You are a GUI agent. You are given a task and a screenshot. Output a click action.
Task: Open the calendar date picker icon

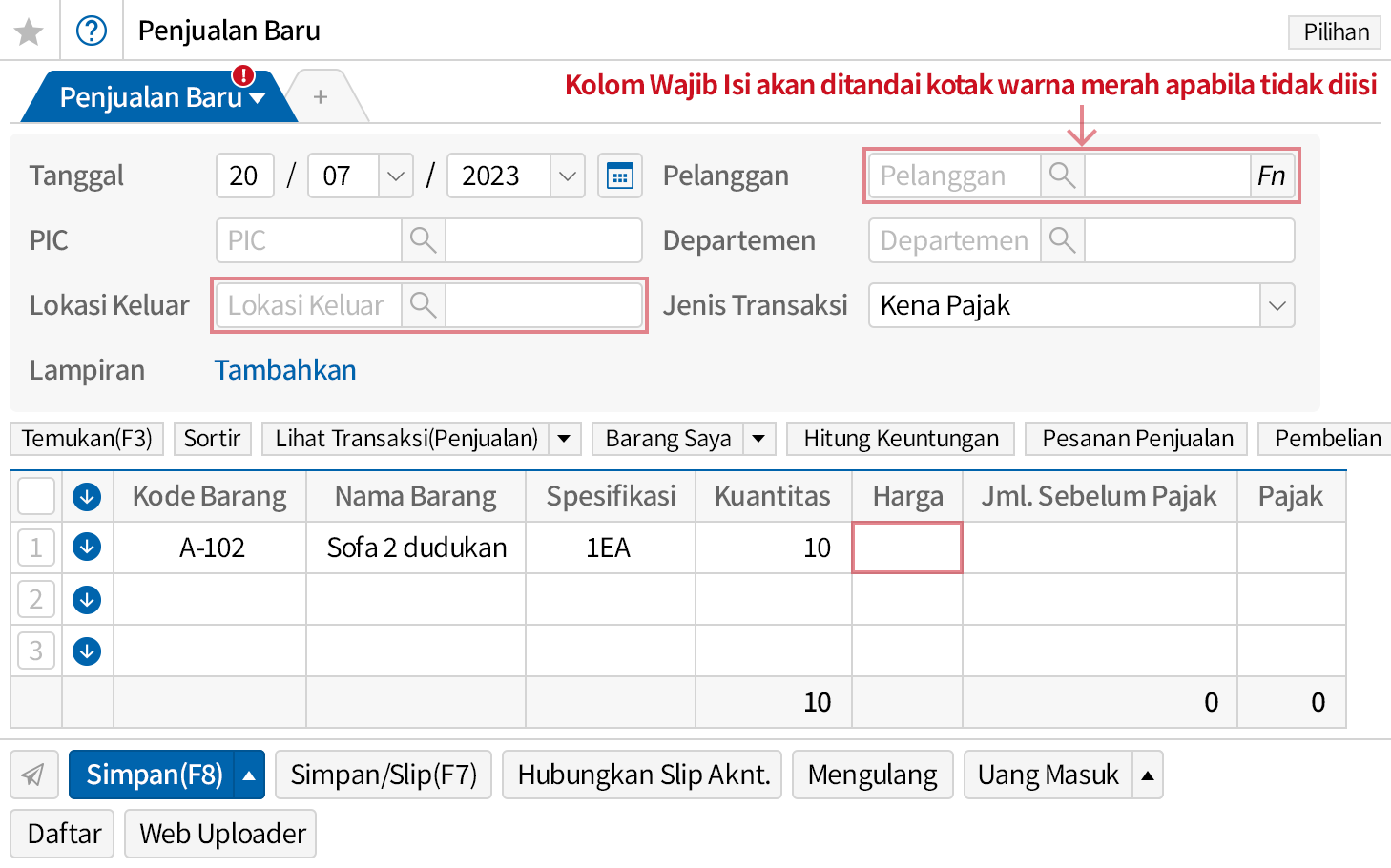(x=620, y=176)
